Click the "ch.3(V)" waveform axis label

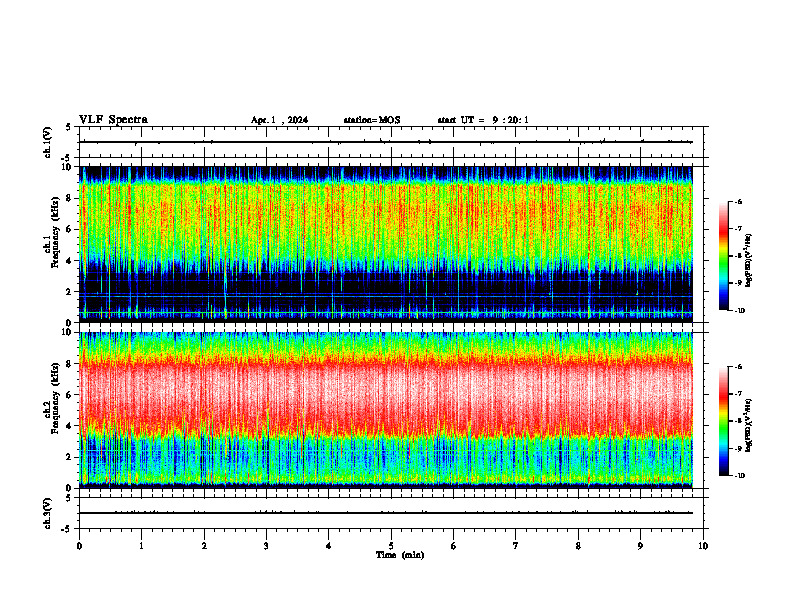point(48,513)
